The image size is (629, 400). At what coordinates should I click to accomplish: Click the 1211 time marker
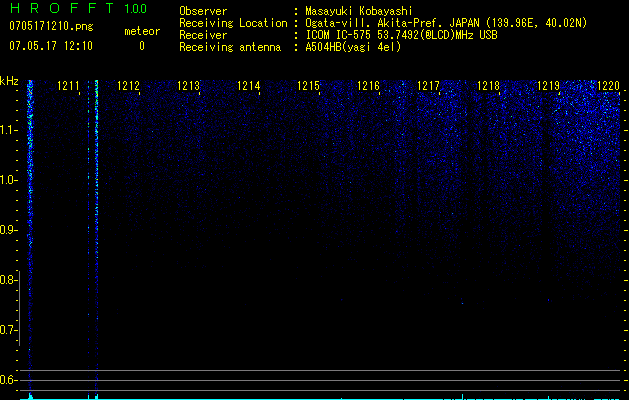[68, 85]
